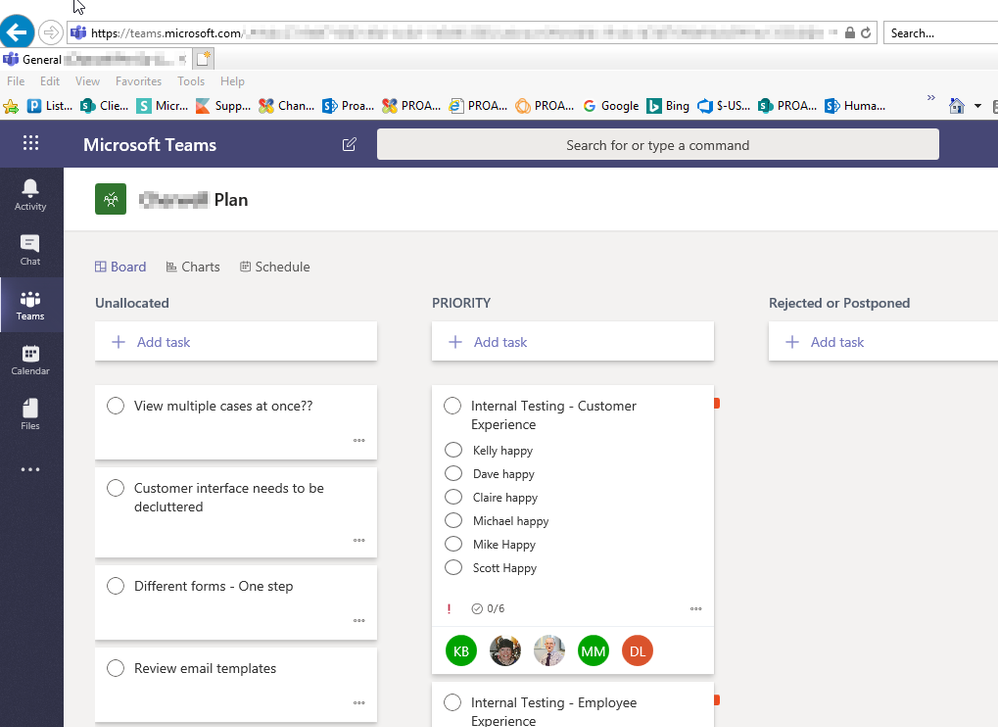Mark View multiple cases task complete
The height and width of the screenshot is (727, 998).
tap(115, 406)
